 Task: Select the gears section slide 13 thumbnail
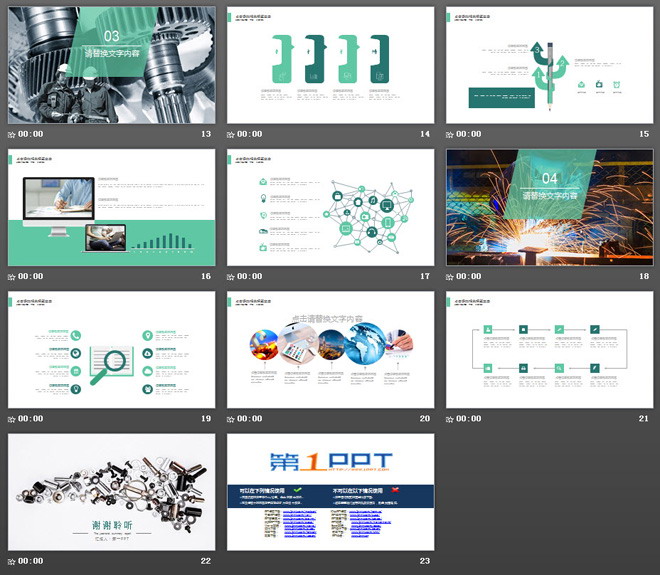pyautogui.click(x=111, y=65)
